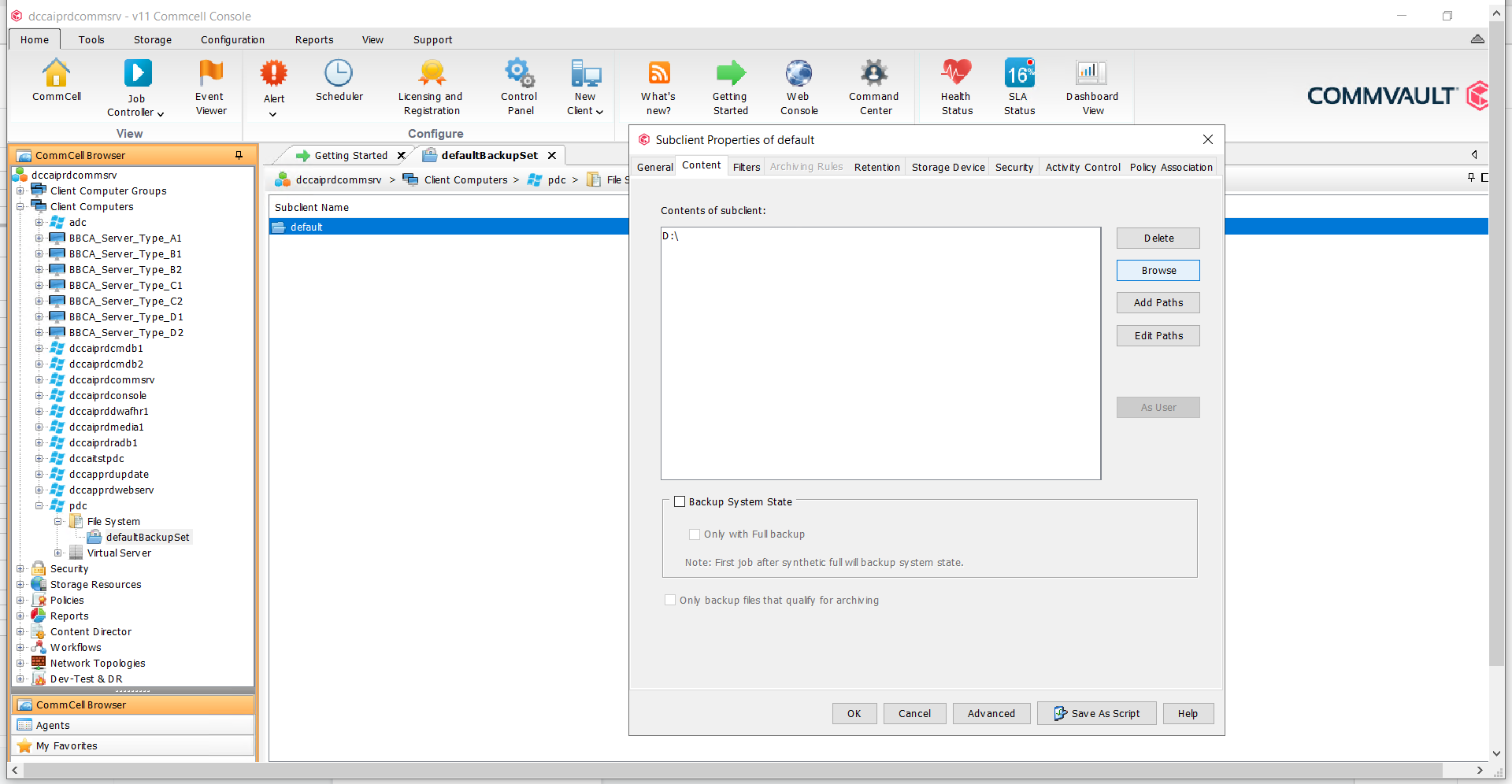Open the SLA Status report
The height and width of the screenshot is (784, 1512).
point(1019,87)
